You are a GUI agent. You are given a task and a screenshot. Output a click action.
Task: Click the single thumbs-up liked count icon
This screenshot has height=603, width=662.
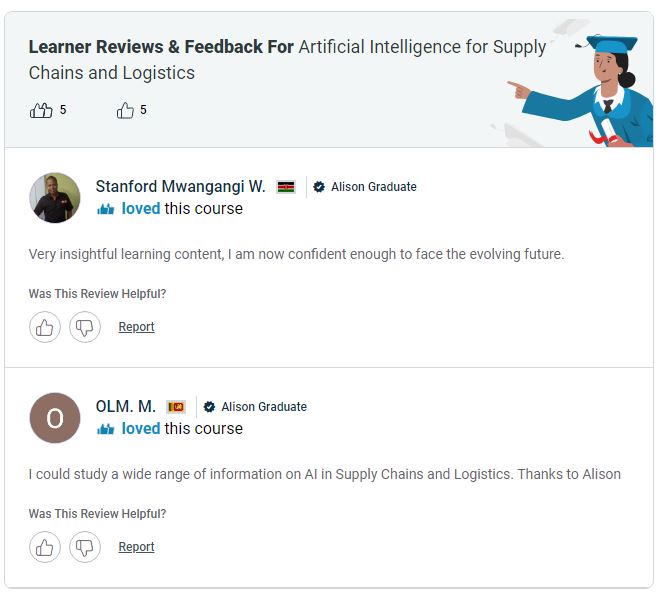coord(125,110)
